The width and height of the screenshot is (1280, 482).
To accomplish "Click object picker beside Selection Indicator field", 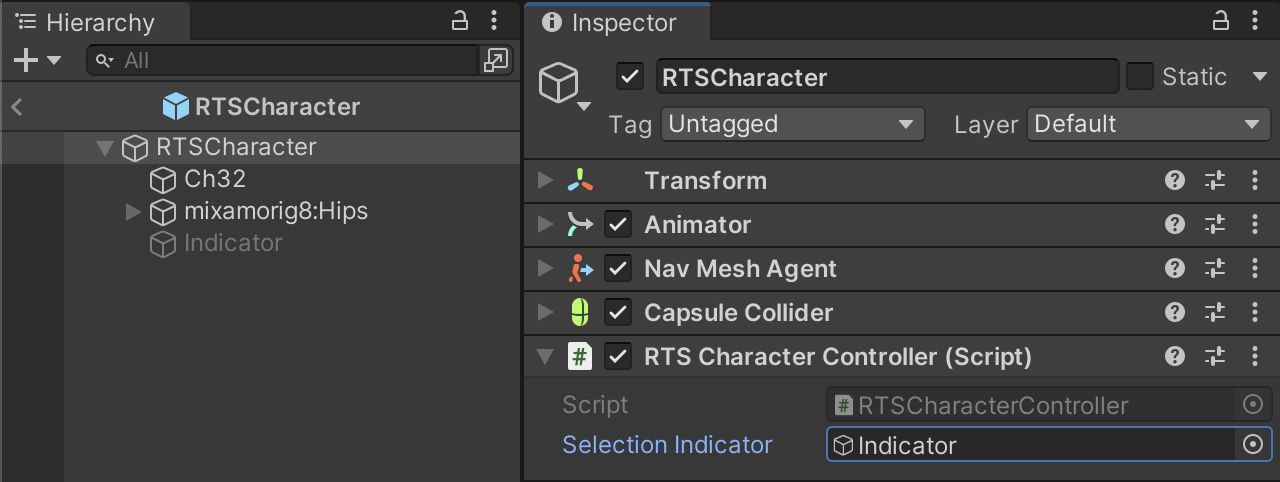I will [x=1253, y=445].
